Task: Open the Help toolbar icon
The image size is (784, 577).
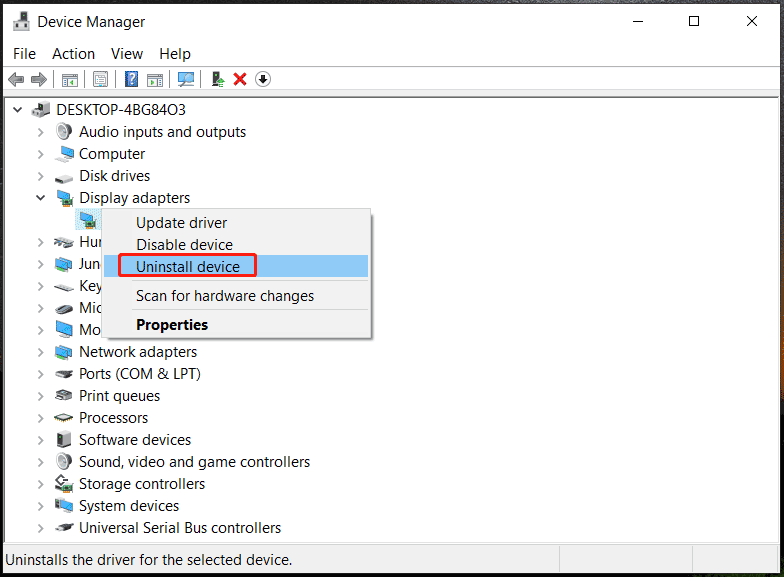Action: click(132, 80)
